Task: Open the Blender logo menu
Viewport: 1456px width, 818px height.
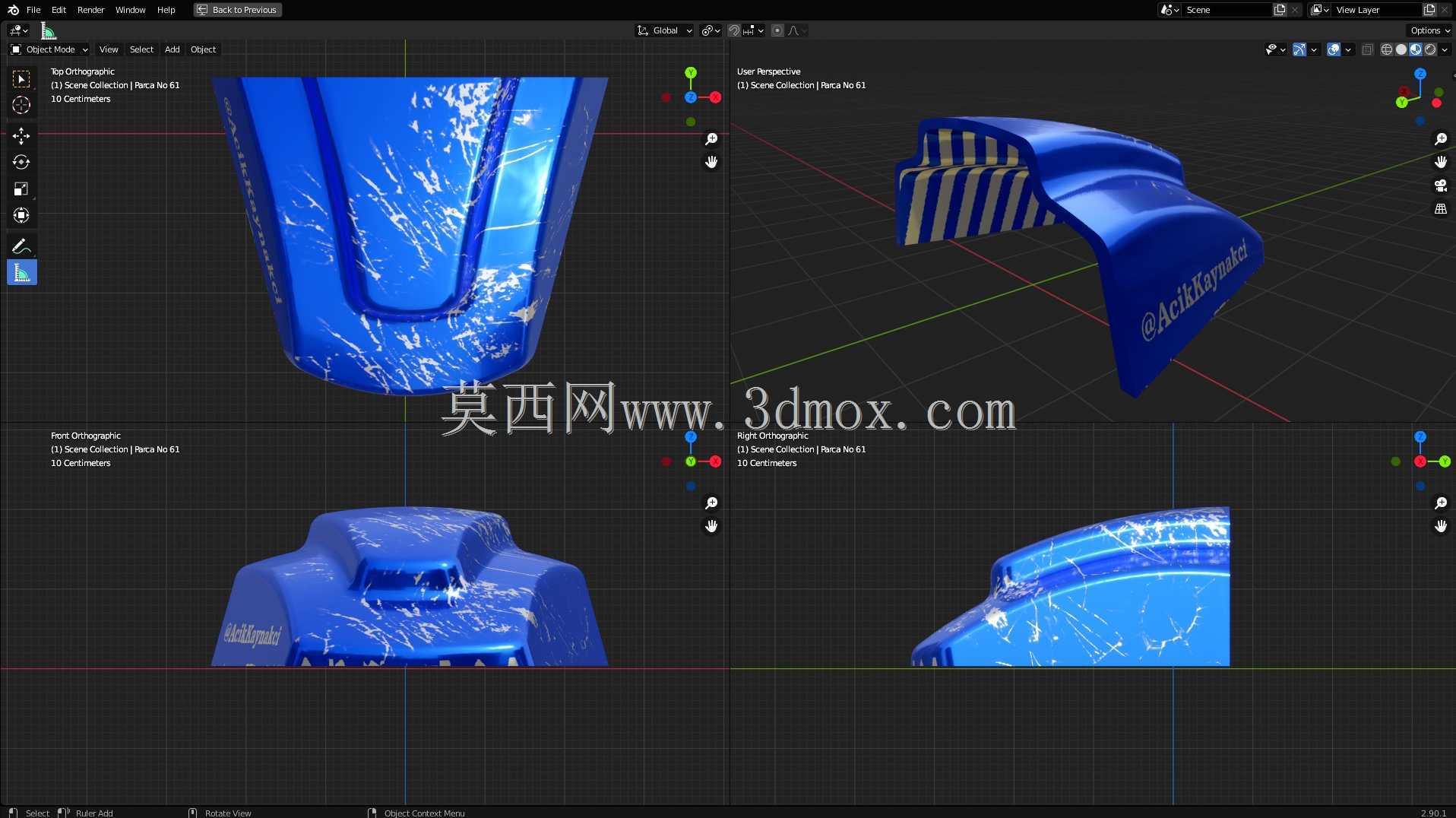Action: 13,10
